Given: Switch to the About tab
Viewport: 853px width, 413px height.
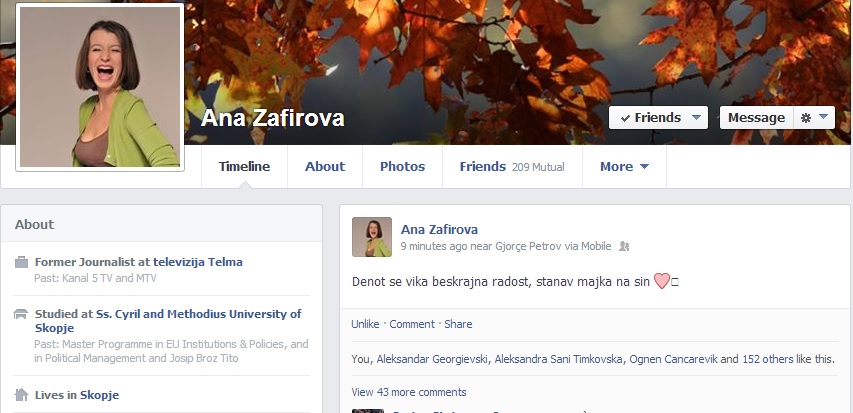Looking at the screenshot, I should point(325,167).
